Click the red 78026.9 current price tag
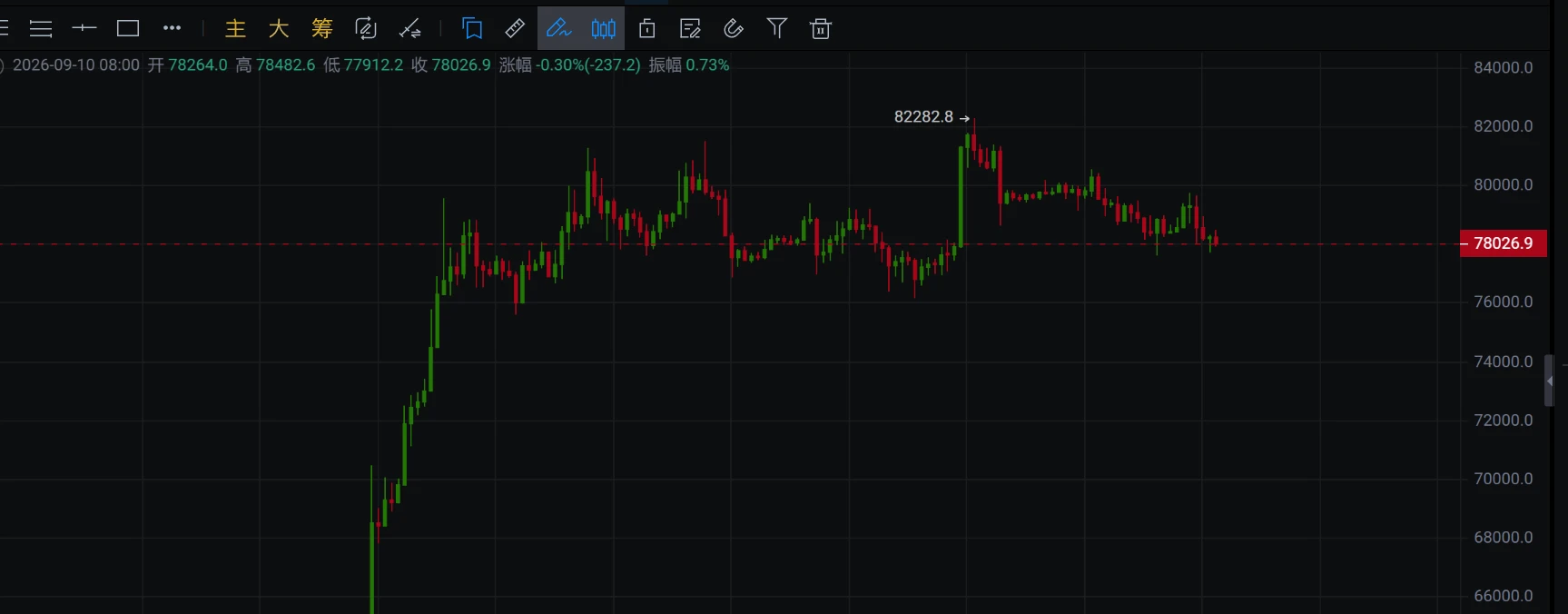This screenshot has width=1568, height=614. click(x=1503, y=243)
